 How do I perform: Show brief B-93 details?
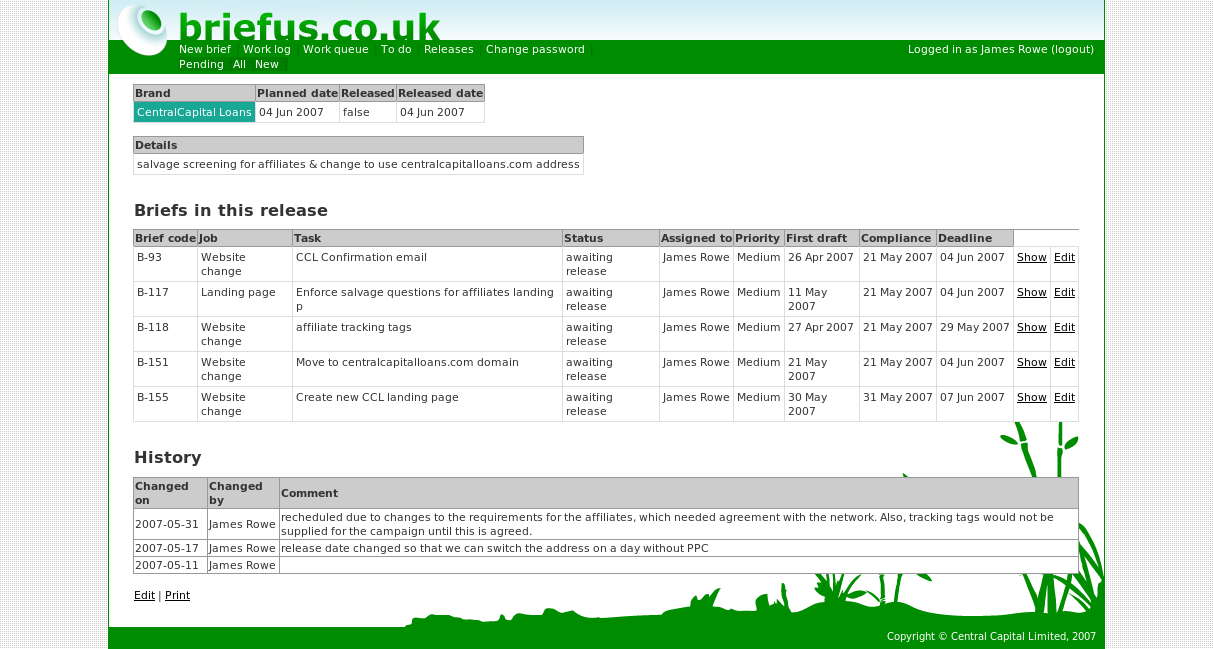(x=1031, y=258)
